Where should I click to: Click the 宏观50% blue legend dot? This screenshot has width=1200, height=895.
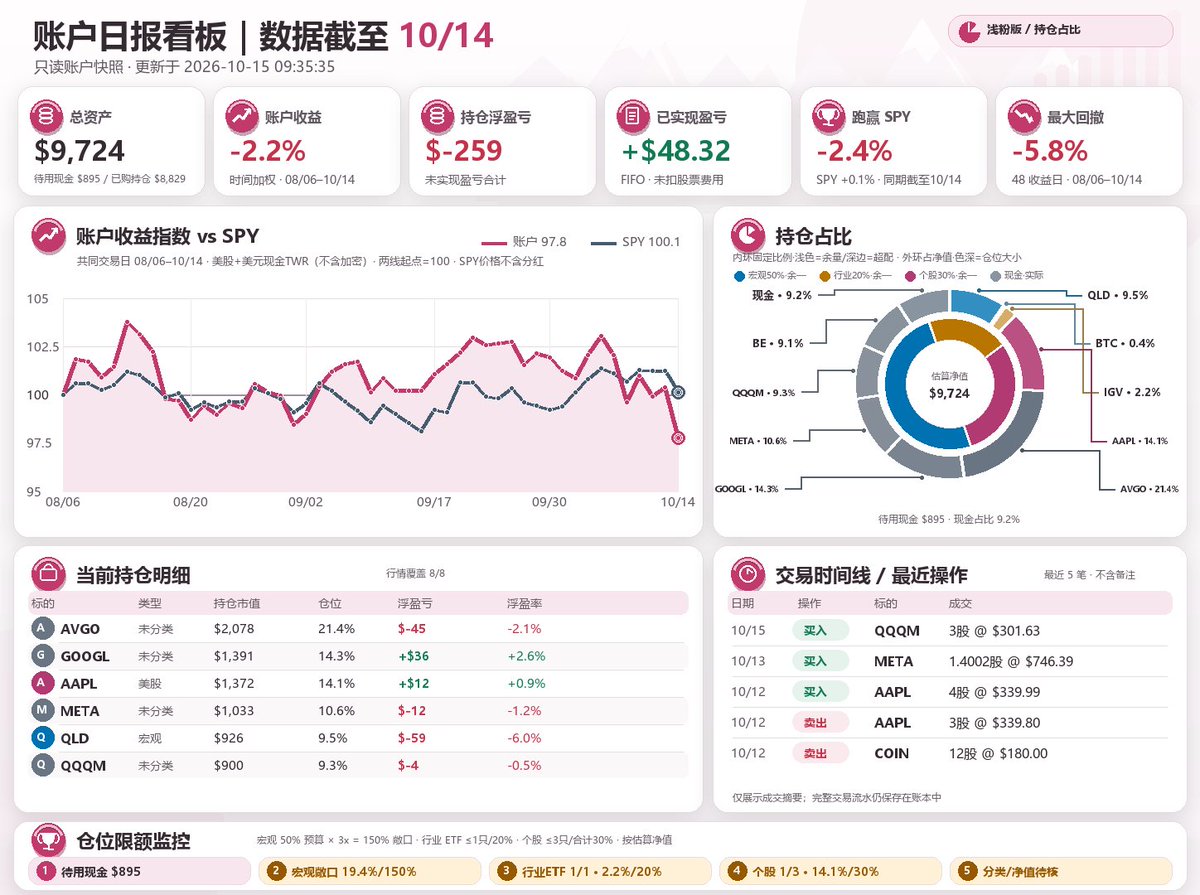[739, 275]
